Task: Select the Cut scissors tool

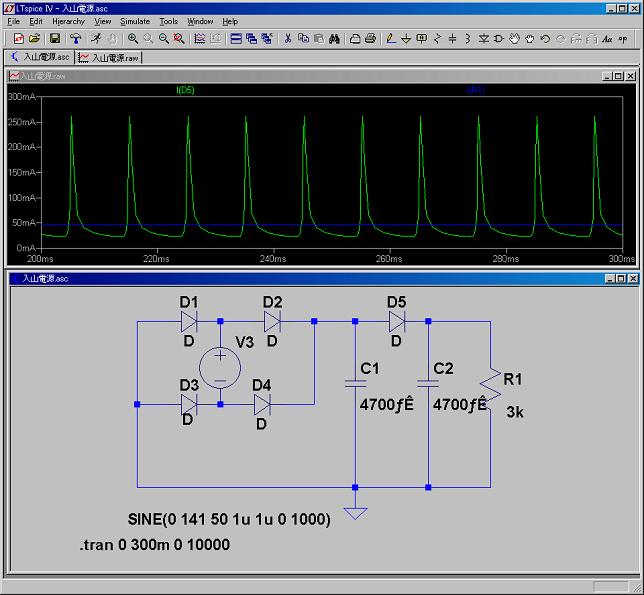Action: click(288, 39)
